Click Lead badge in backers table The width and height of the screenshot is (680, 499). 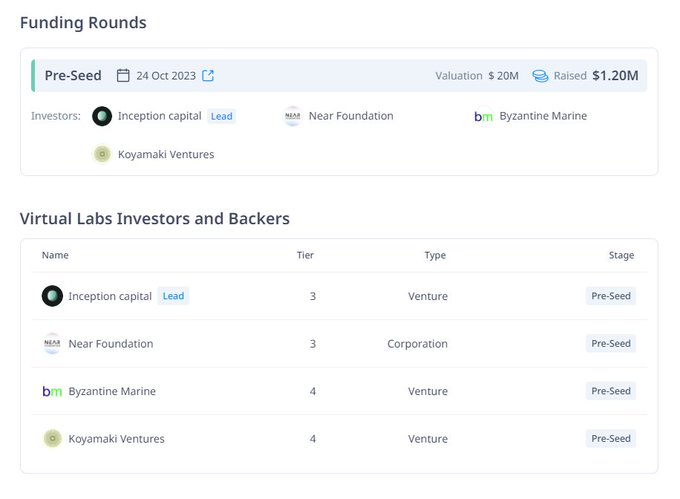tap(173, 296)
